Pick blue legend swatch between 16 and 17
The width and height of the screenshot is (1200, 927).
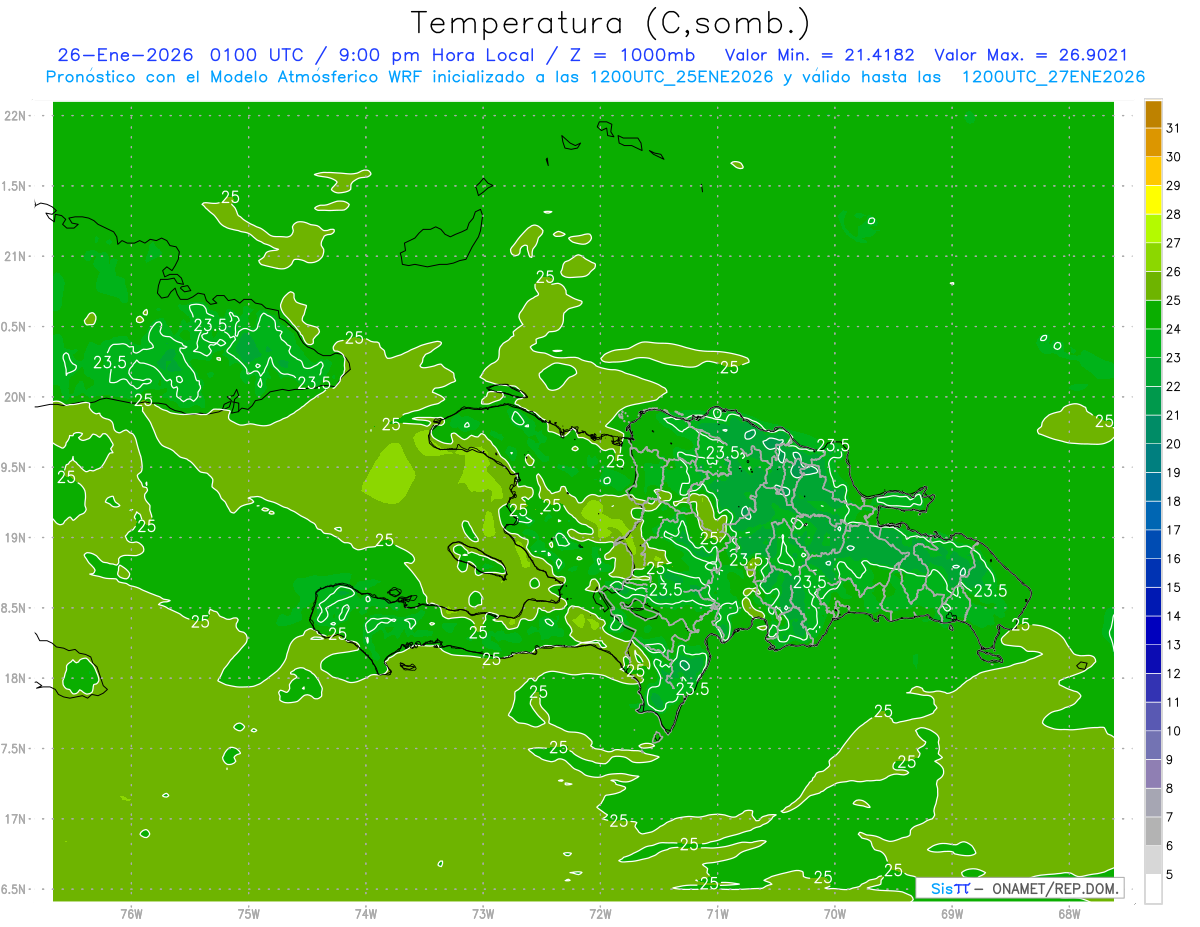pyautogui.click(x=1153, y=545)
